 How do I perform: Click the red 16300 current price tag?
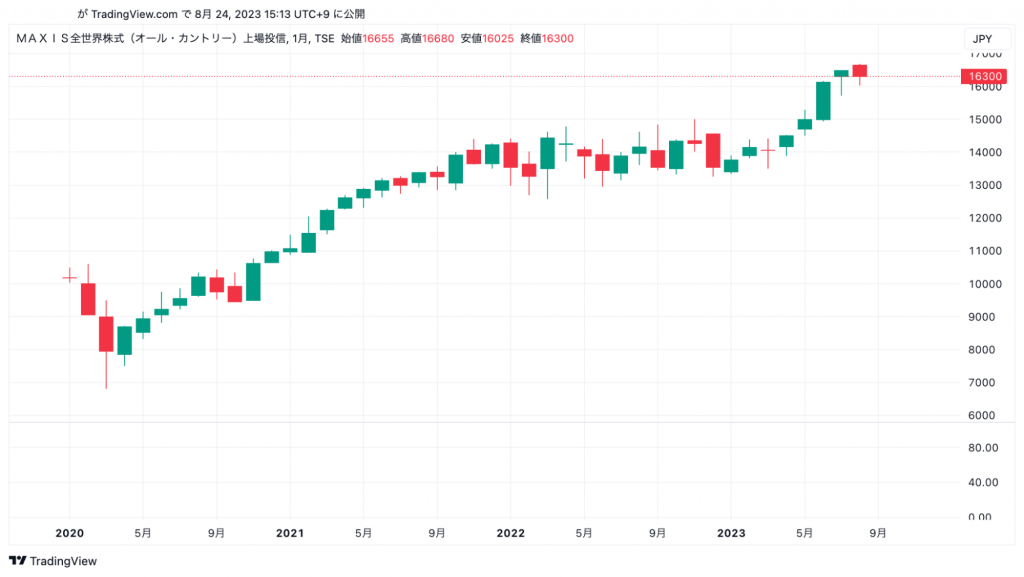pyautogui.click(x=984, y=76)
